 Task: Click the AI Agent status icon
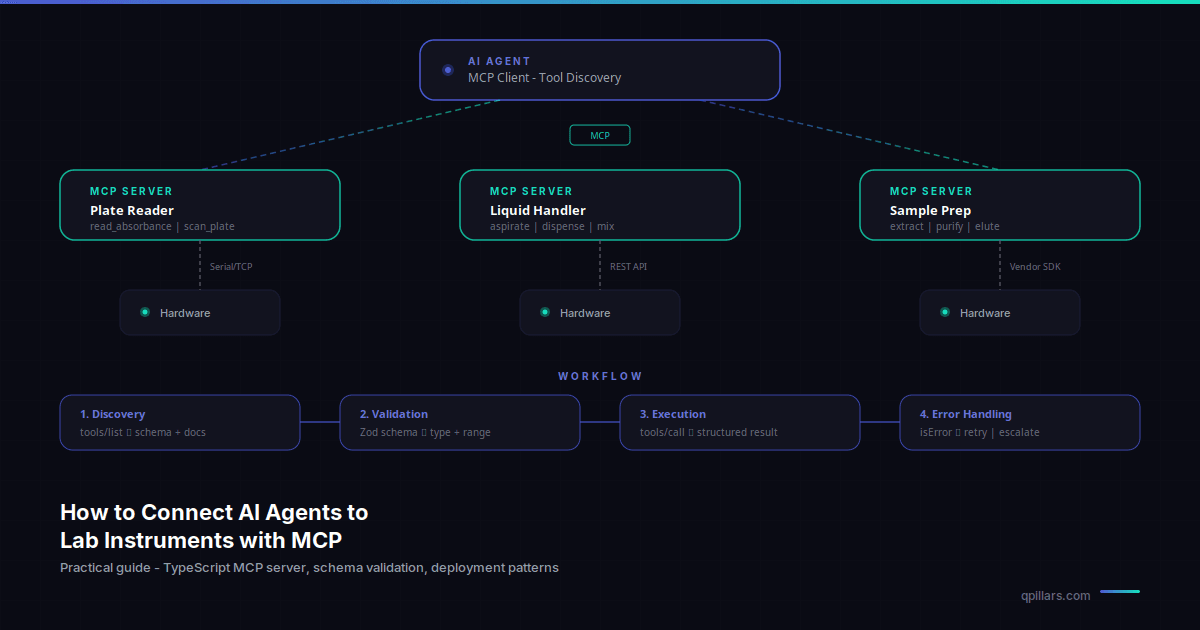tap(446, 70)
